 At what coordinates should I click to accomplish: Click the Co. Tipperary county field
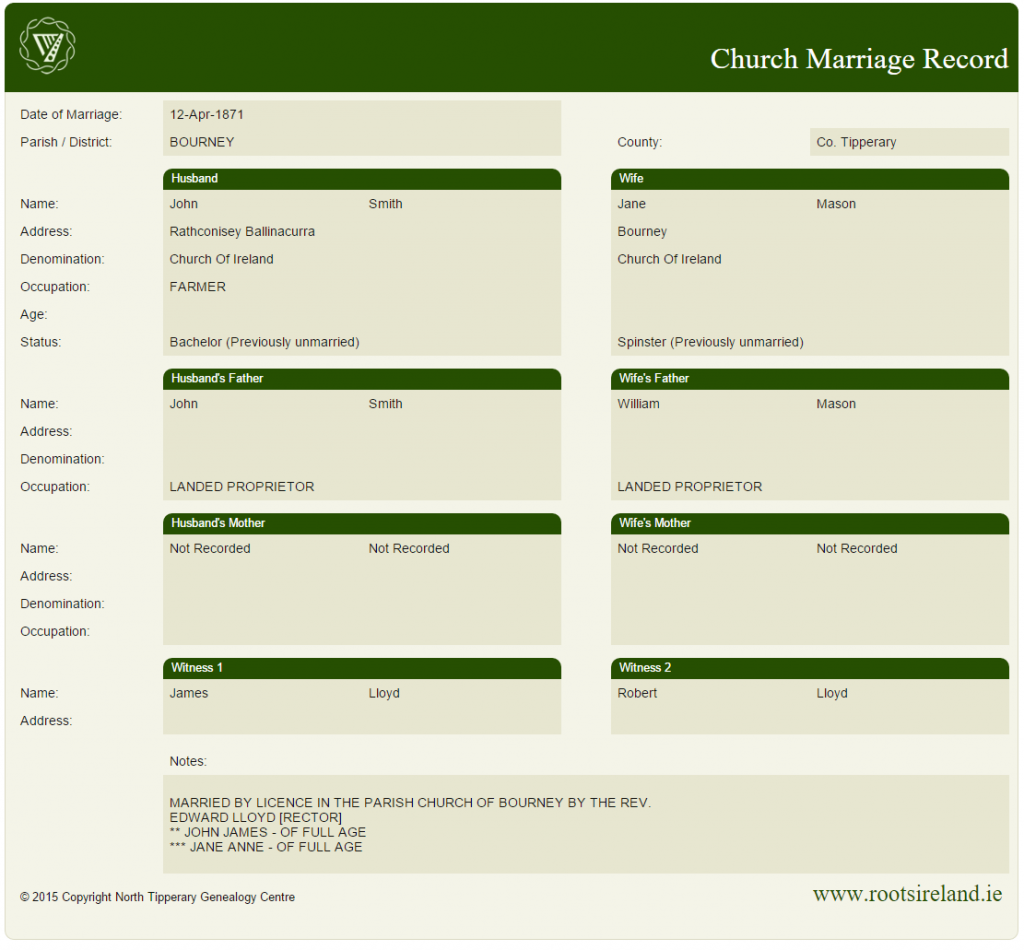(x=856, y=142)
